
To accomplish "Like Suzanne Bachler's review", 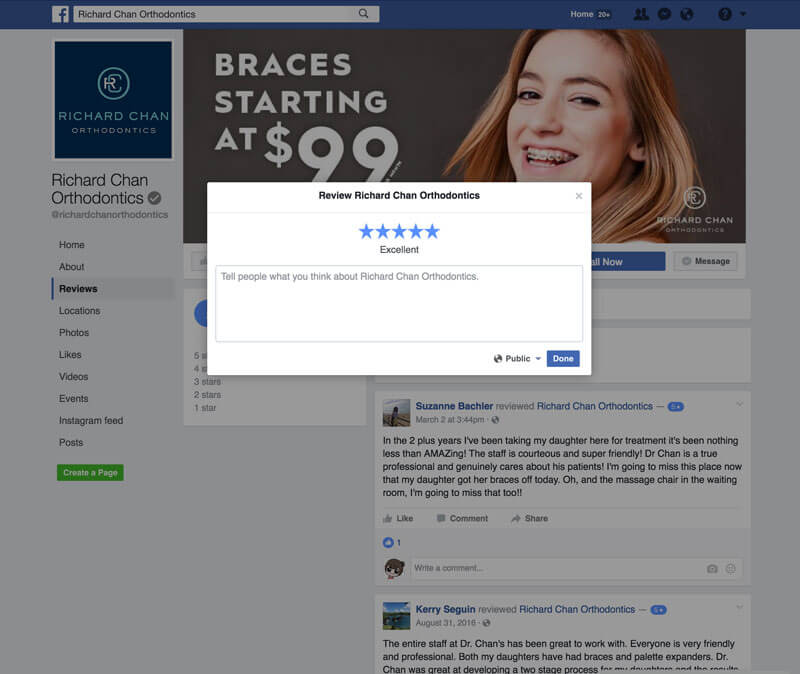I will pos(398,518).
